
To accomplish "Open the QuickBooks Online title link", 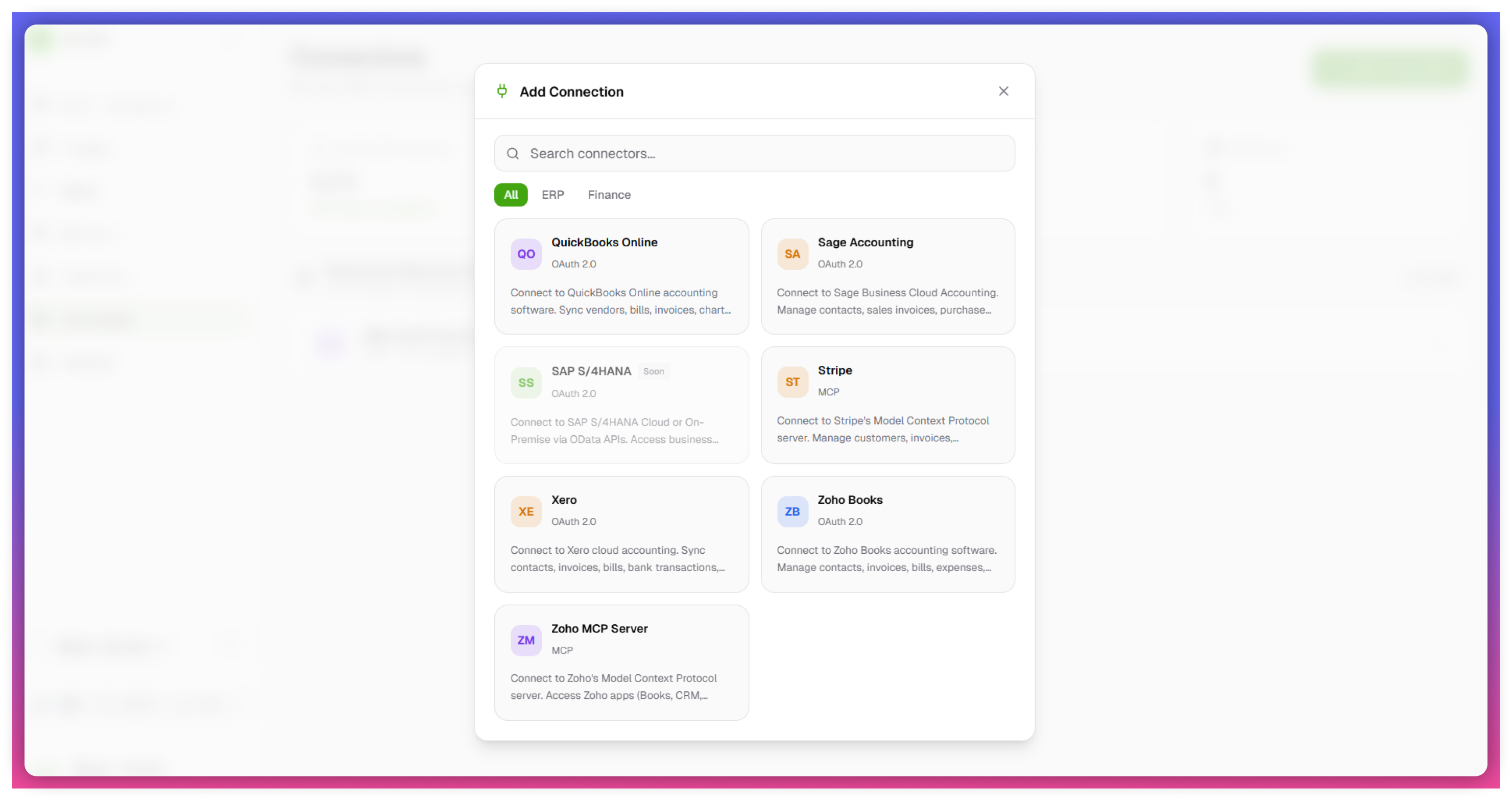I will (604, 242).
